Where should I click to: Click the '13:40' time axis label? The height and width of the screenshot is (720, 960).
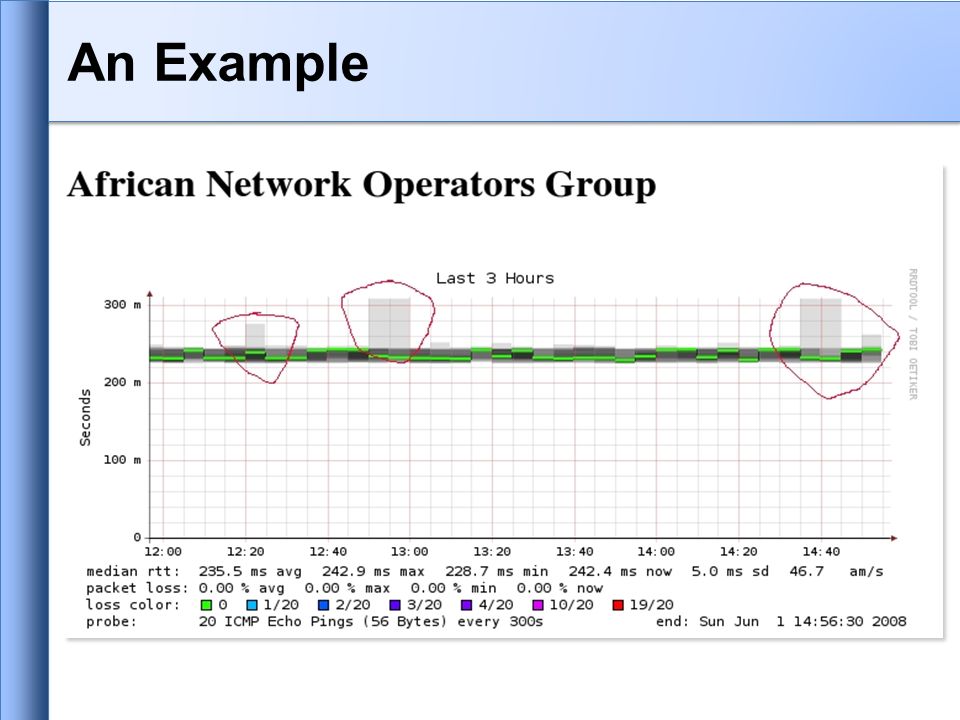574,552
